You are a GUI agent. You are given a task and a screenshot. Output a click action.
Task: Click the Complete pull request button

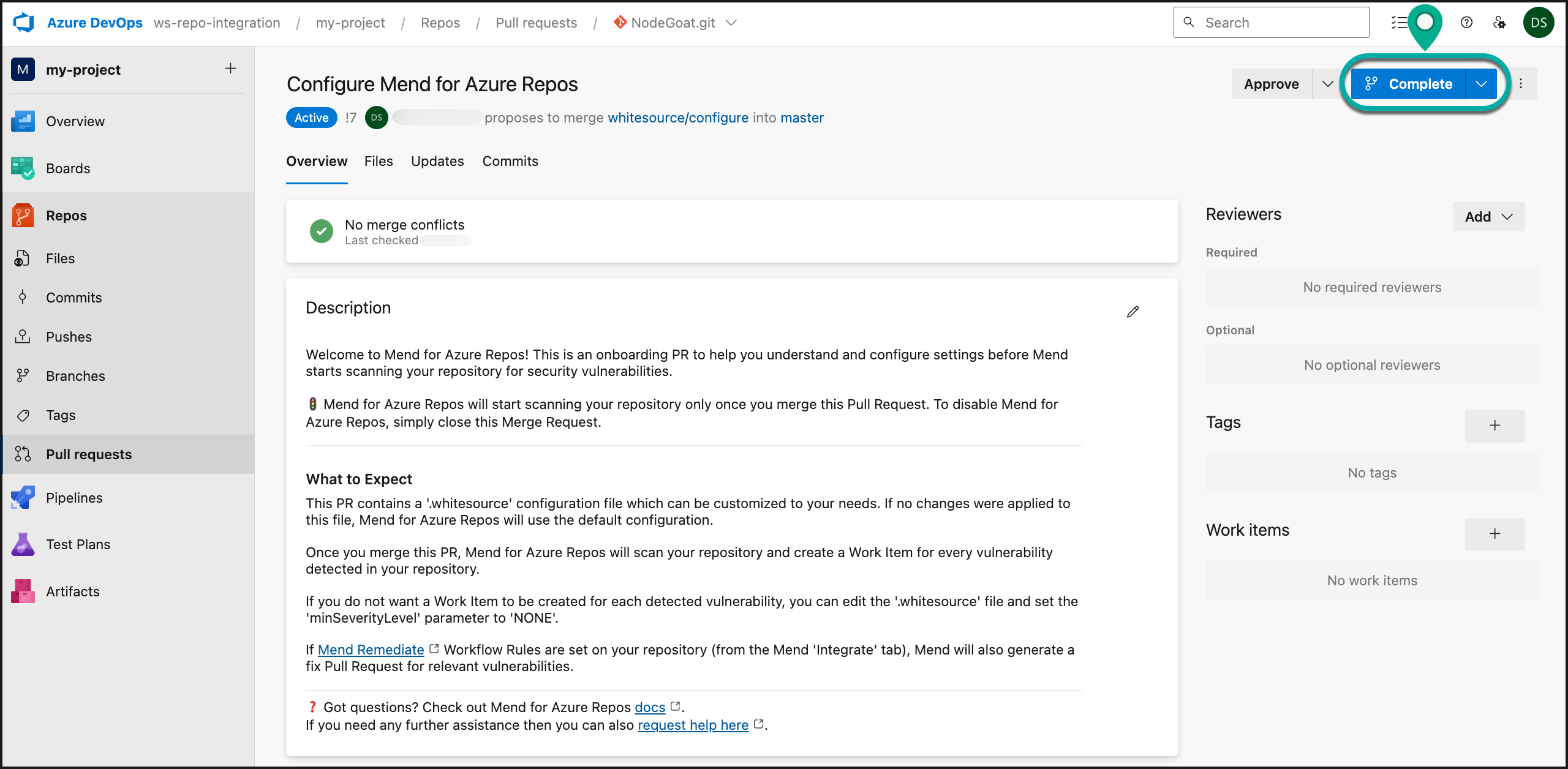click(x=1409, y=84)
